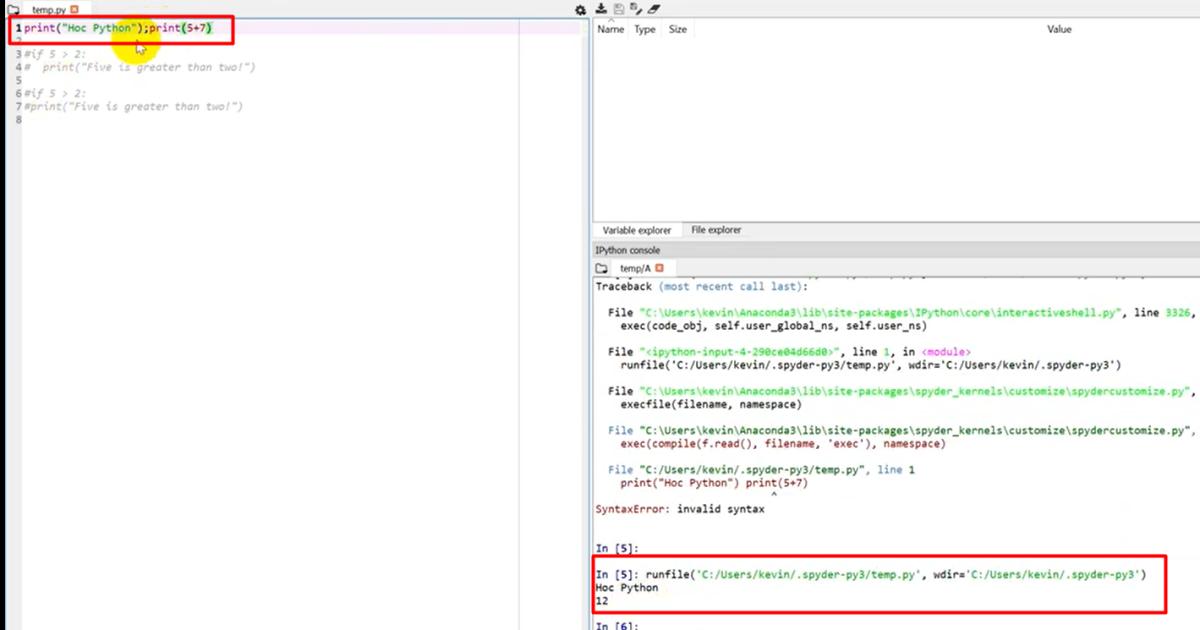
Task: Click the browse tabs folder icon in editor
Action: click(x=13, y=9)
